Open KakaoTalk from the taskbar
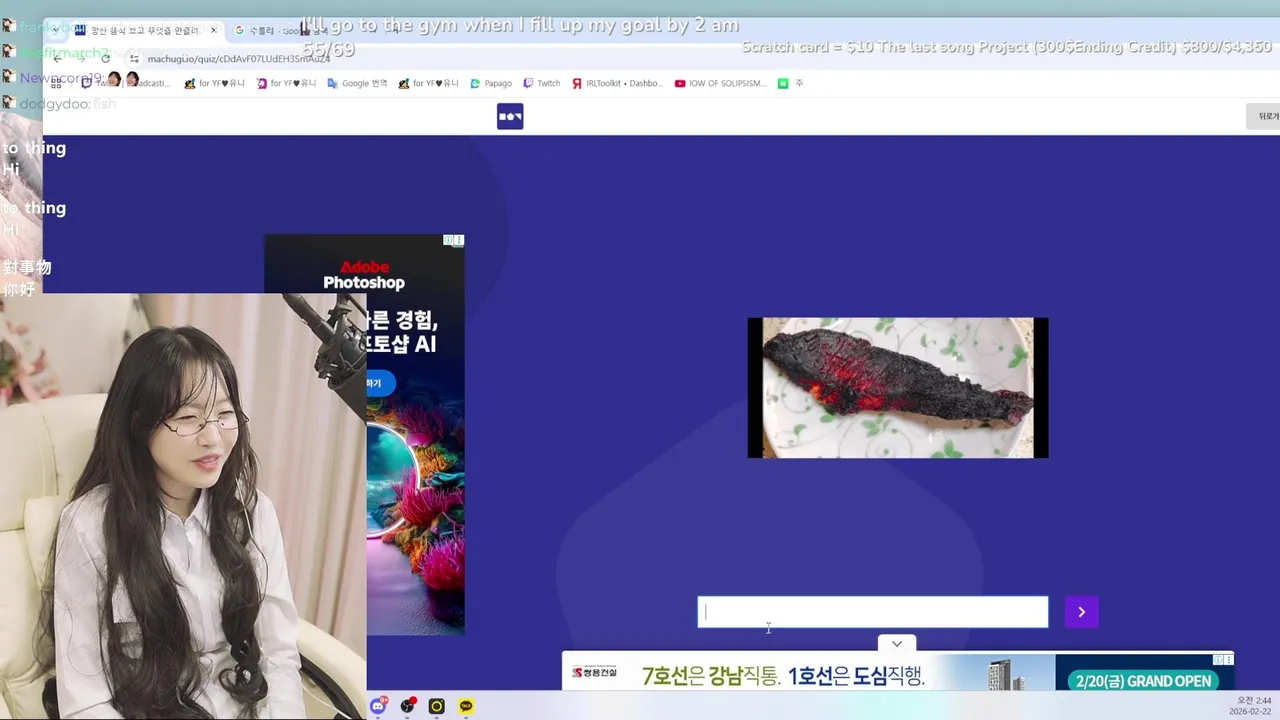Screen dimensions: 1280x720 click(466, 706)
